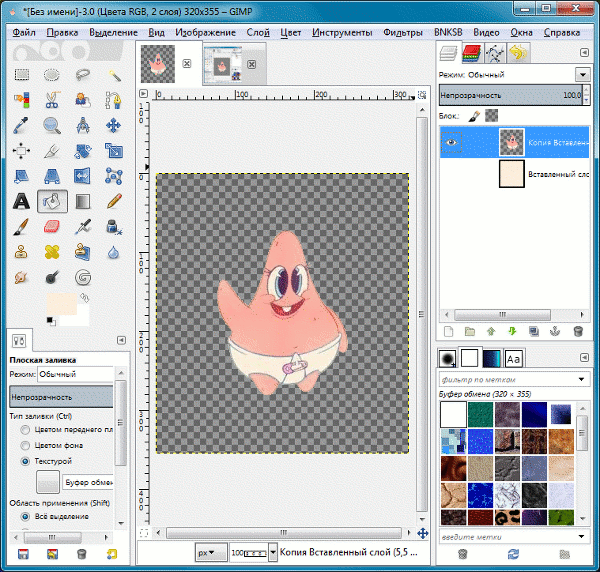Open tool options Режим: Обычный dropdown
Screen dimensions: 600x572
coord(76,374)
